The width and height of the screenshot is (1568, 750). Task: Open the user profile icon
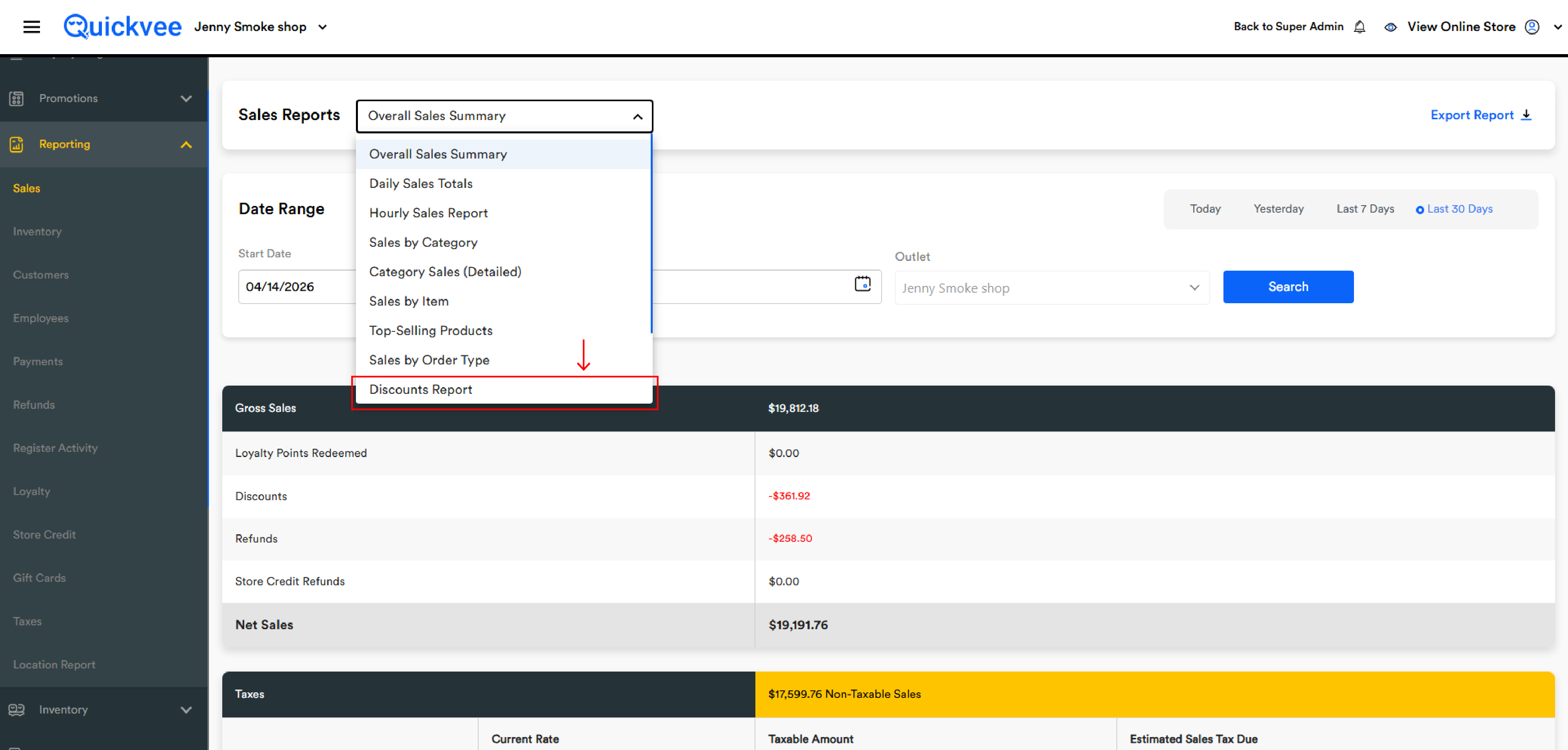tap(1532, 27)
